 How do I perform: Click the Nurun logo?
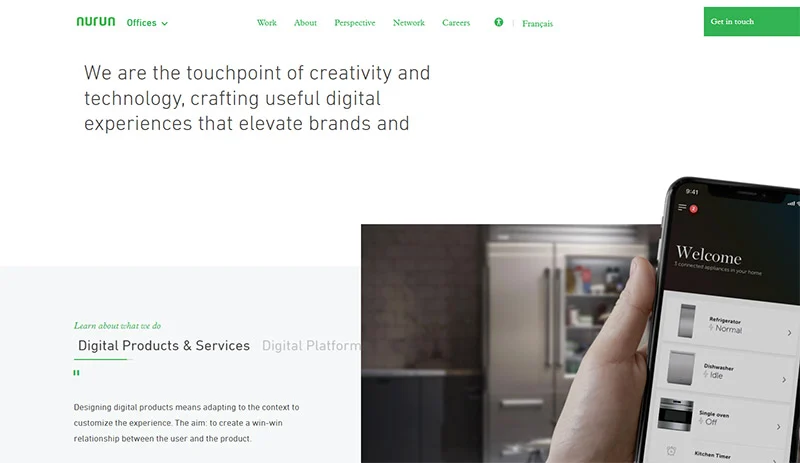tap(96, 21)
